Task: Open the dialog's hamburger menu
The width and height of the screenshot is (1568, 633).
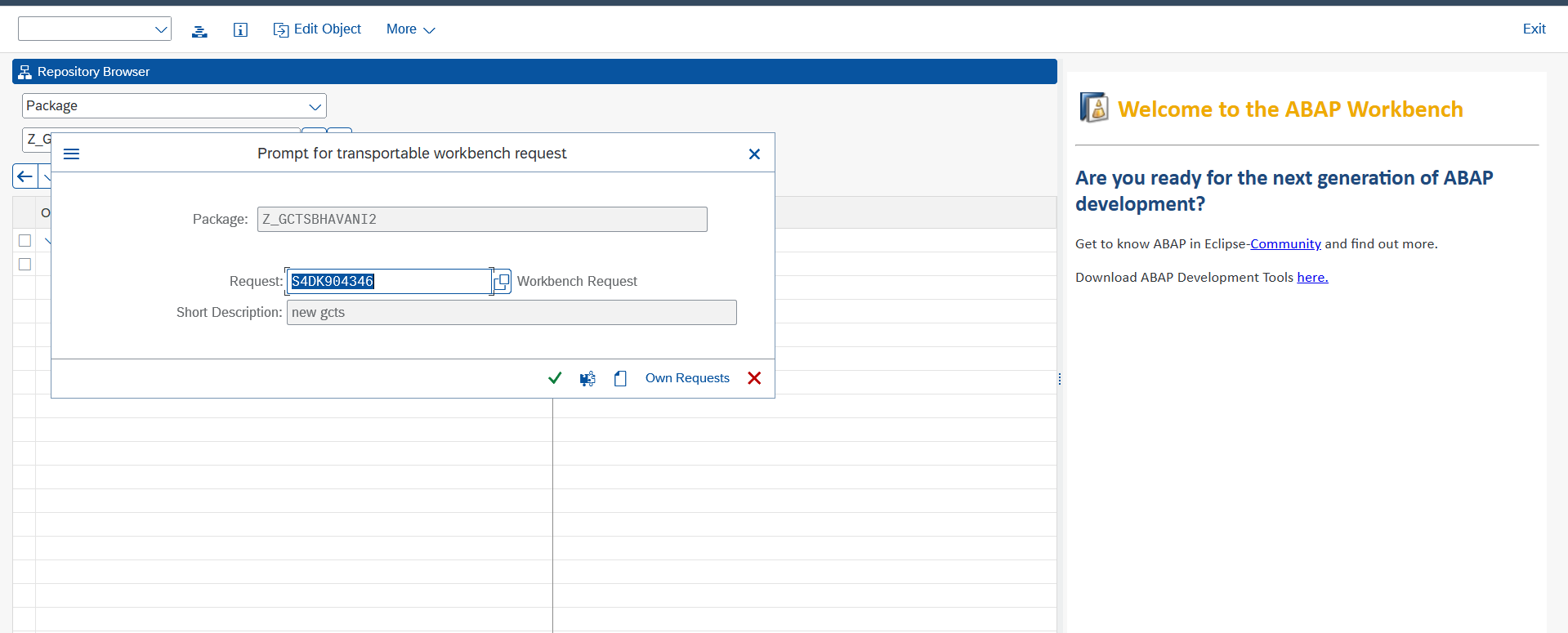Action: 72,154
